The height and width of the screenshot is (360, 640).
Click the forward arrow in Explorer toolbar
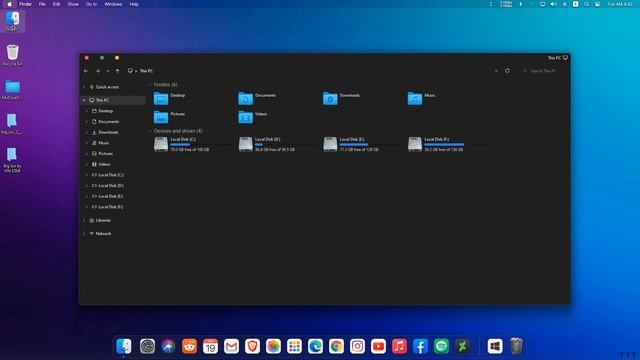(98, 71)
